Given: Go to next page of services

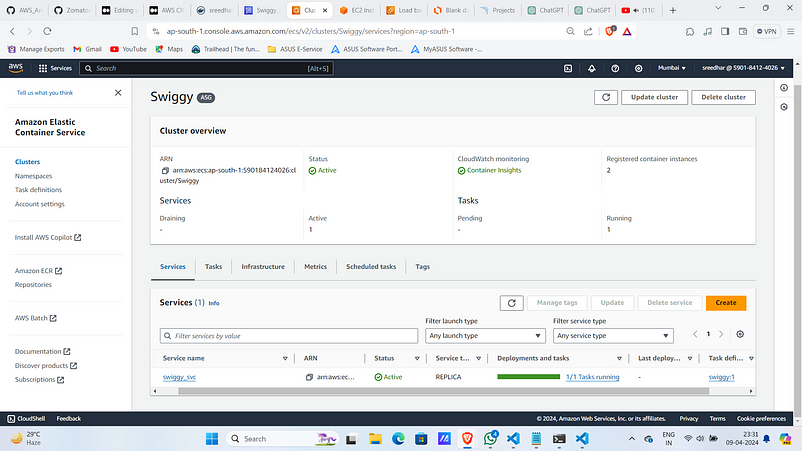Looking at the screenshot, I should point(721,334).
